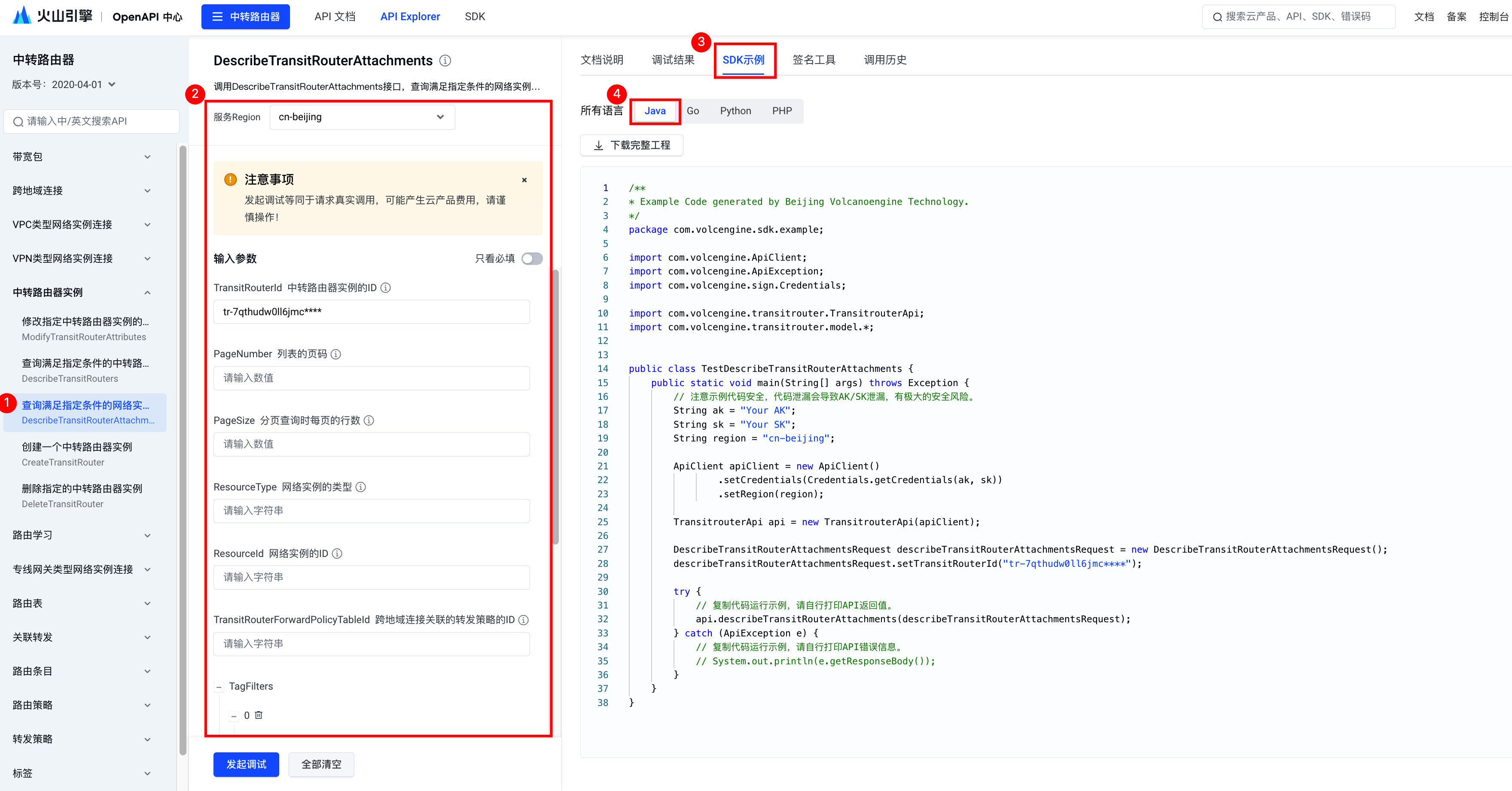Toggle the 只看必填 switch
1512x791 pixels.
pyautogui.click(x=532, y=259)
